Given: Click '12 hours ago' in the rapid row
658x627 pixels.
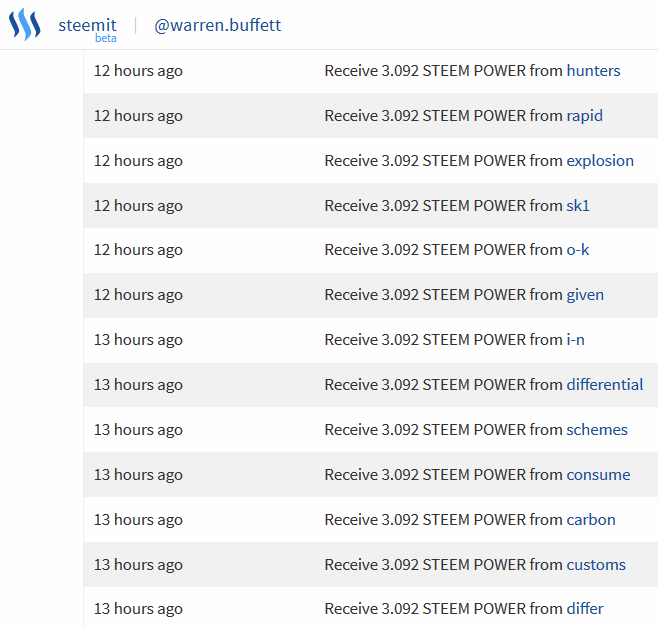Looking at the screenshot, I should point(138,116).
